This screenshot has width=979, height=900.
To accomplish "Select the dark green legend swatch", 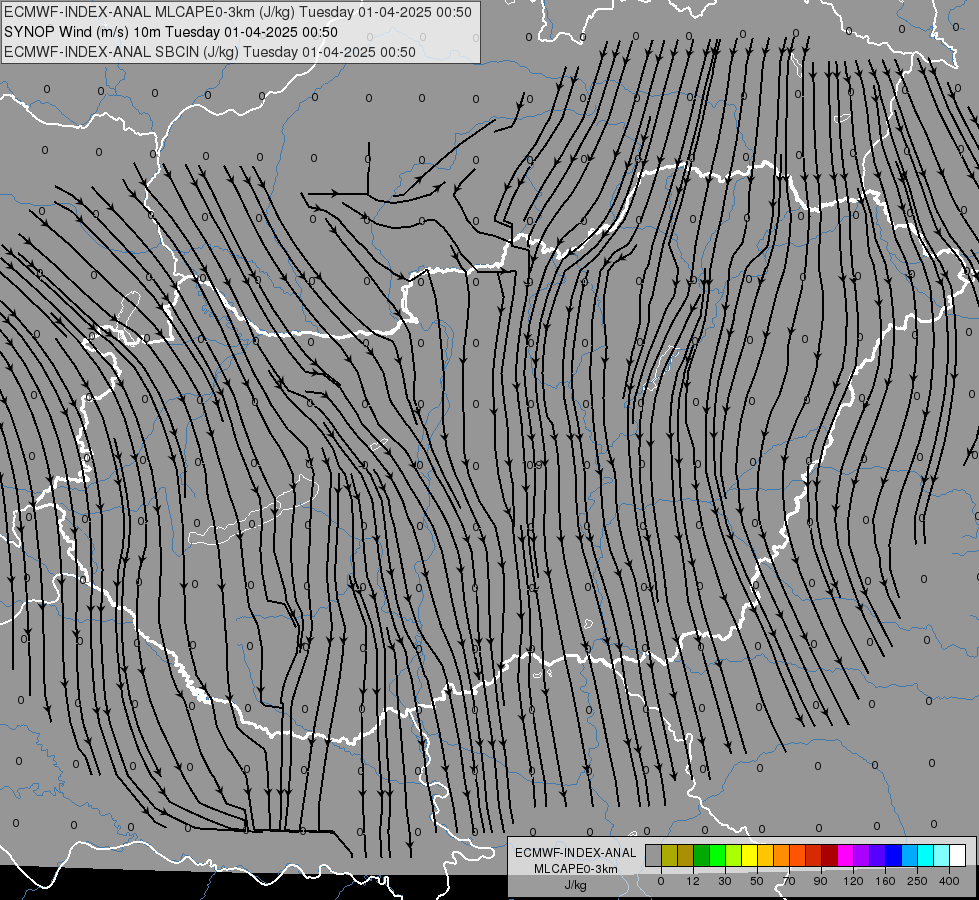I will [x=701, y=855].
